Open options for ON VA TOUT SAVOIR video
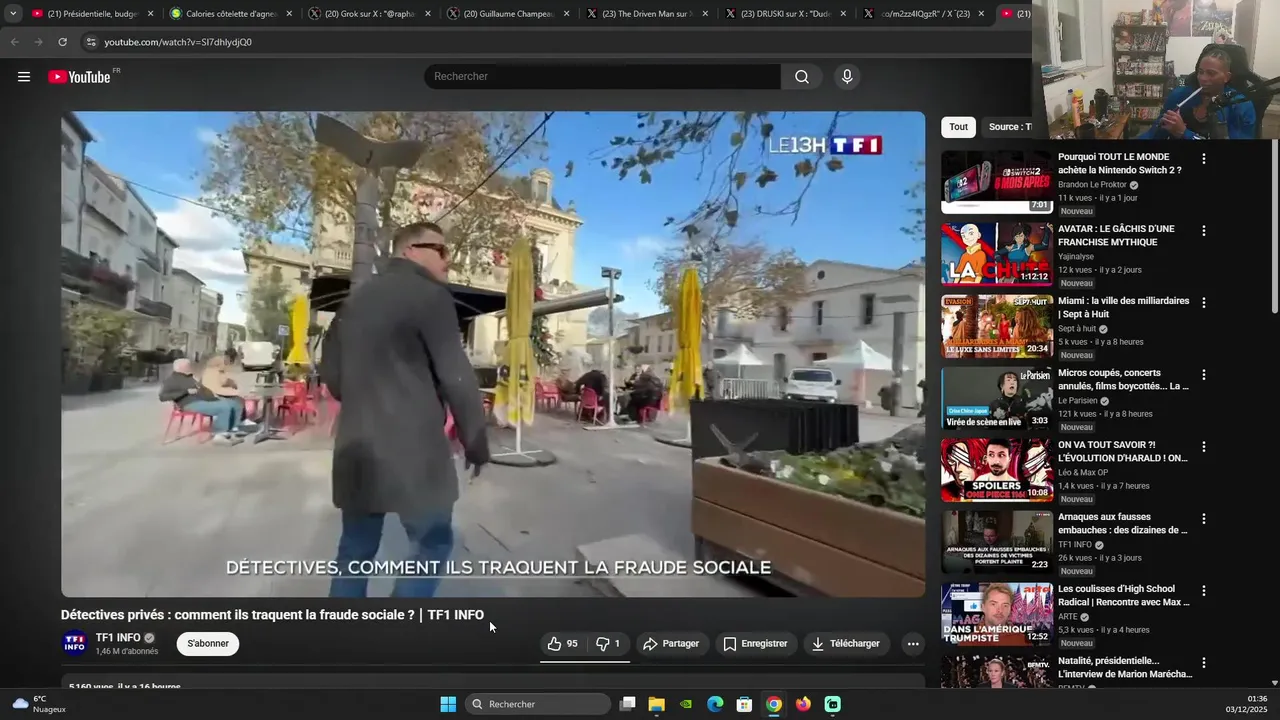This screenshot has height=720, width=1280. point(1204,447)
